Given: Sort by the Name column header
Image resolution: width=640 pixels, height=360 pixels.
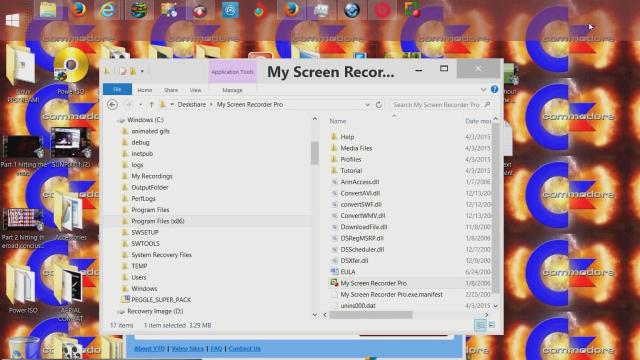Looking at the screenshot, I should pyautogui.click(x=338, y=121).
